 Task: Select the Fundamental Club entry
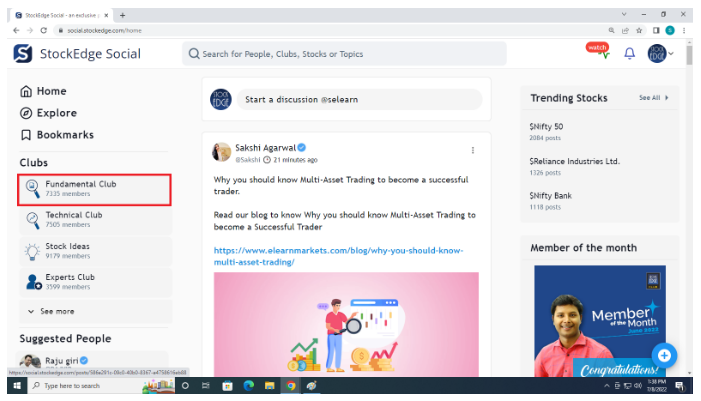point(80,188)
